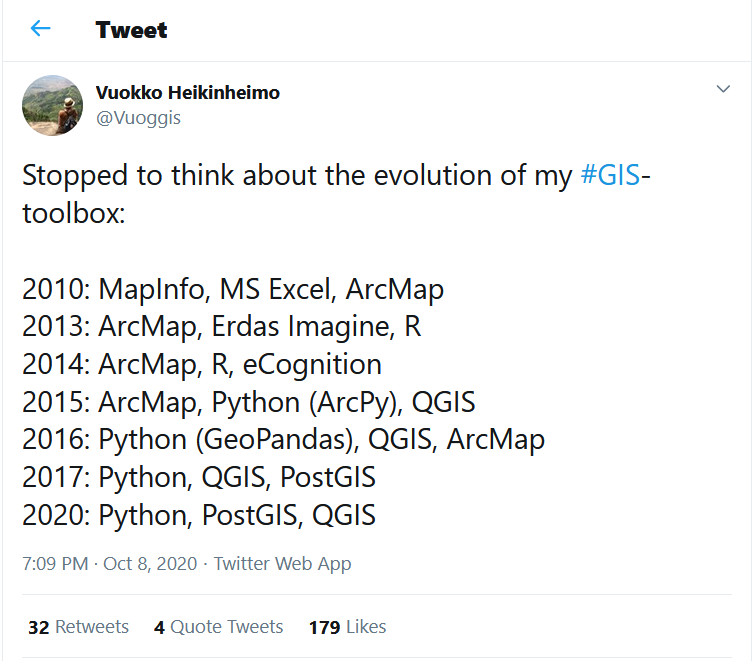Click the Tweet page heading
Screen dimensions: 756x661
click(132, 30)
